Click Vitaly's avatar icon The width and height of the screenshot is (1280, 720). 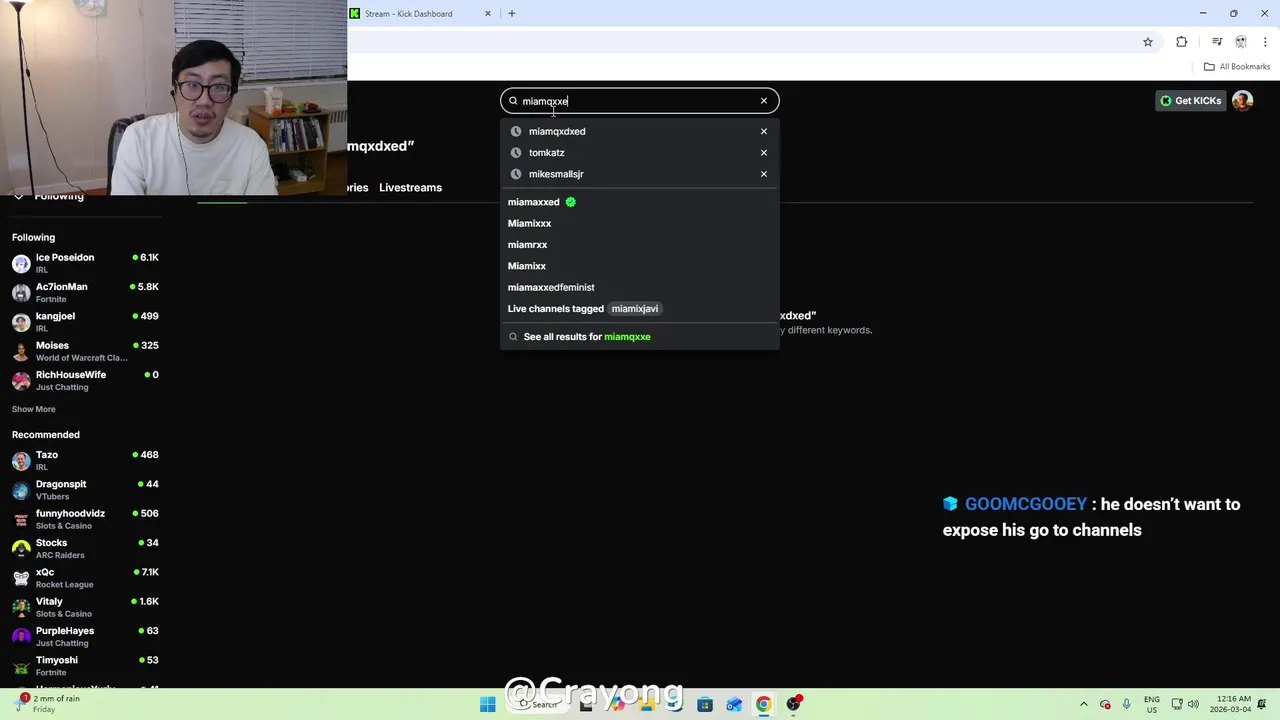click(x=21, y=607)
